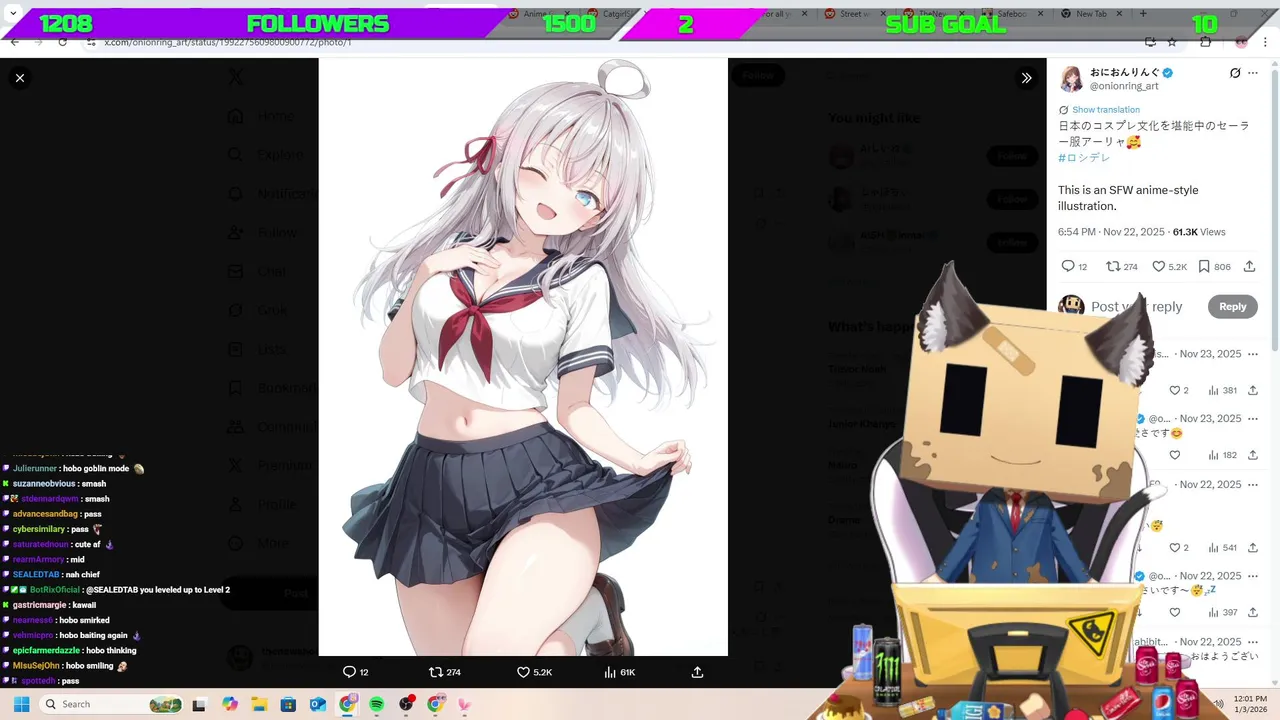Image resolution: width=1280 pixels, height=720 pixels.
Task: Share the reply with 381 views
Action: (1252, 390)
